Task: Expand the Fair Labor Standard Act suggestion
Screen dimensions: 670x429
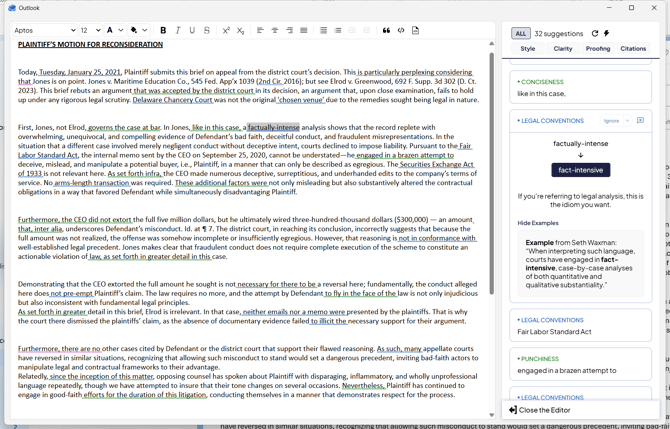Action: tap(580, 326)
